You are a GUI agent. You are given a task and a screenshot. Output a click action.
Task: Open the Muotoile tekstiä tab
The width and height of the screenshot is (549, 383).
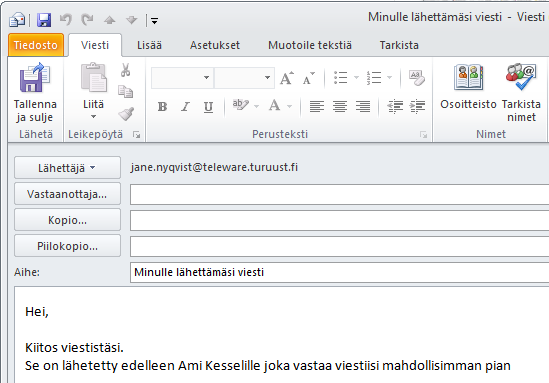310,45
